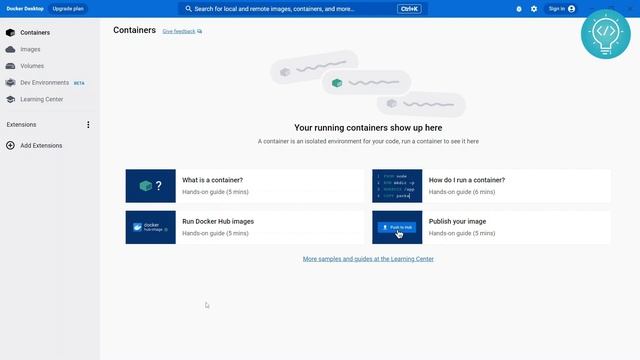
Task: Click the Extensions section header
Action: coord(21,124)
